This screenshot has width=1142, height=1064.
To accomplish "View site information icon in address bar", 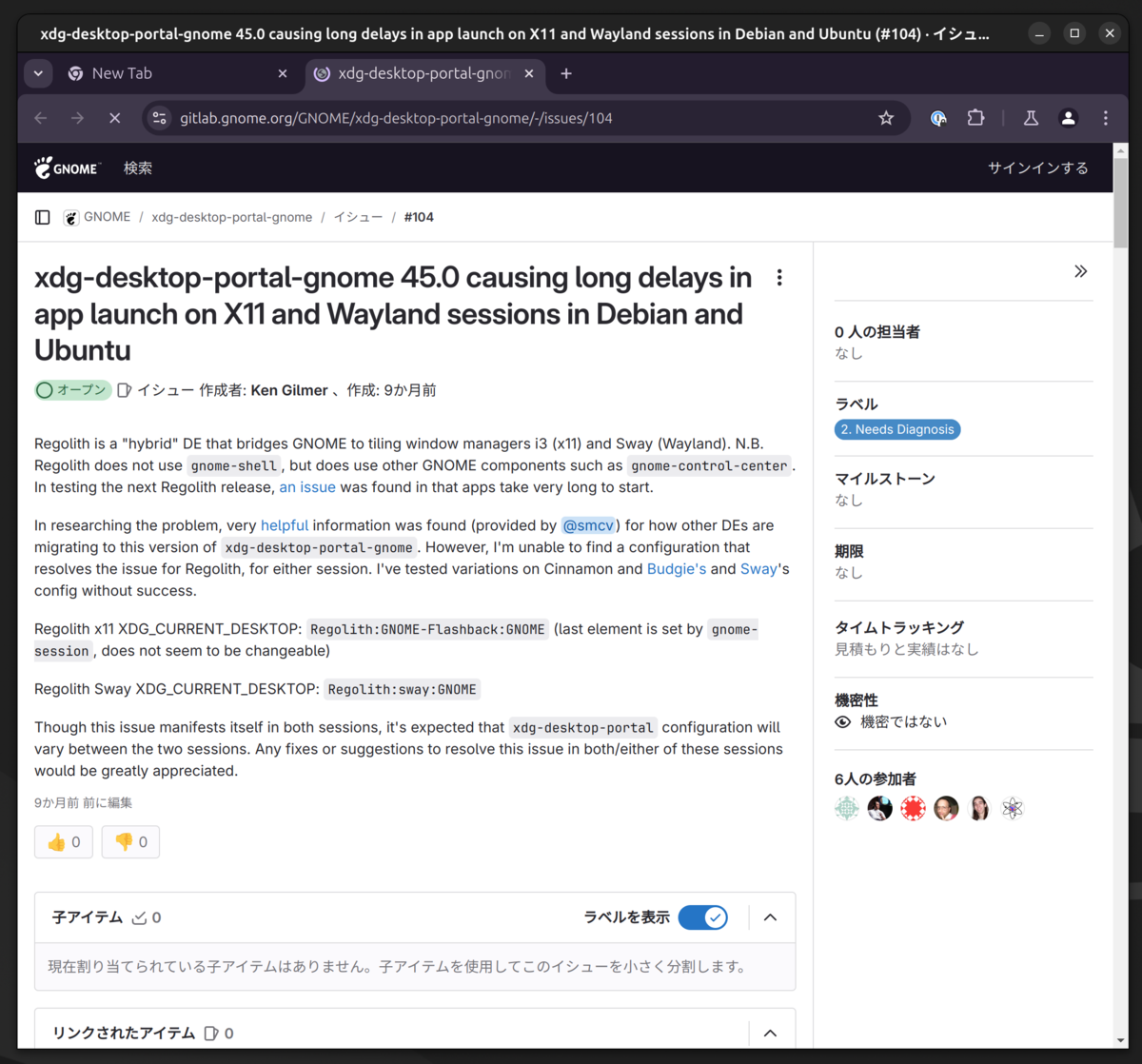I will (x=160, y=118).
